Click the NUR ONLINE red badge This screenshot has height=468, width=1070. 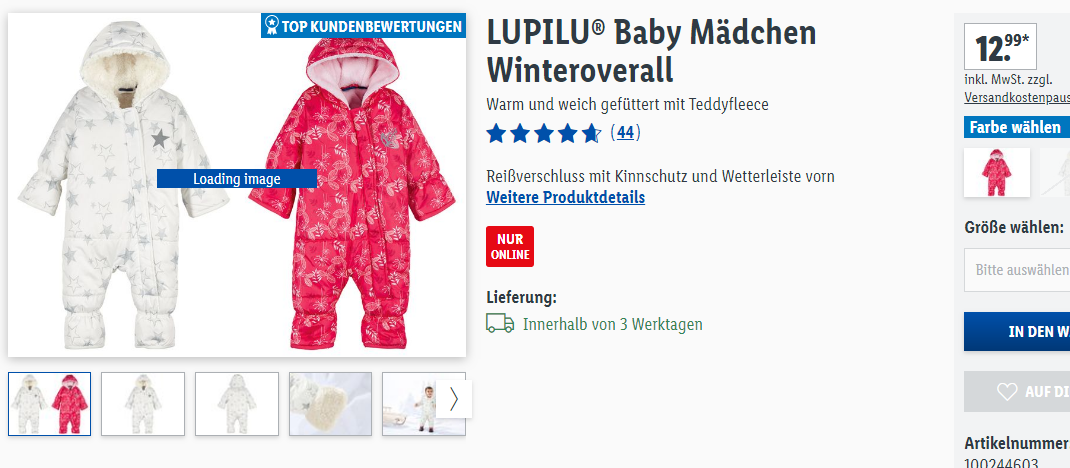[x=510, y=246]
